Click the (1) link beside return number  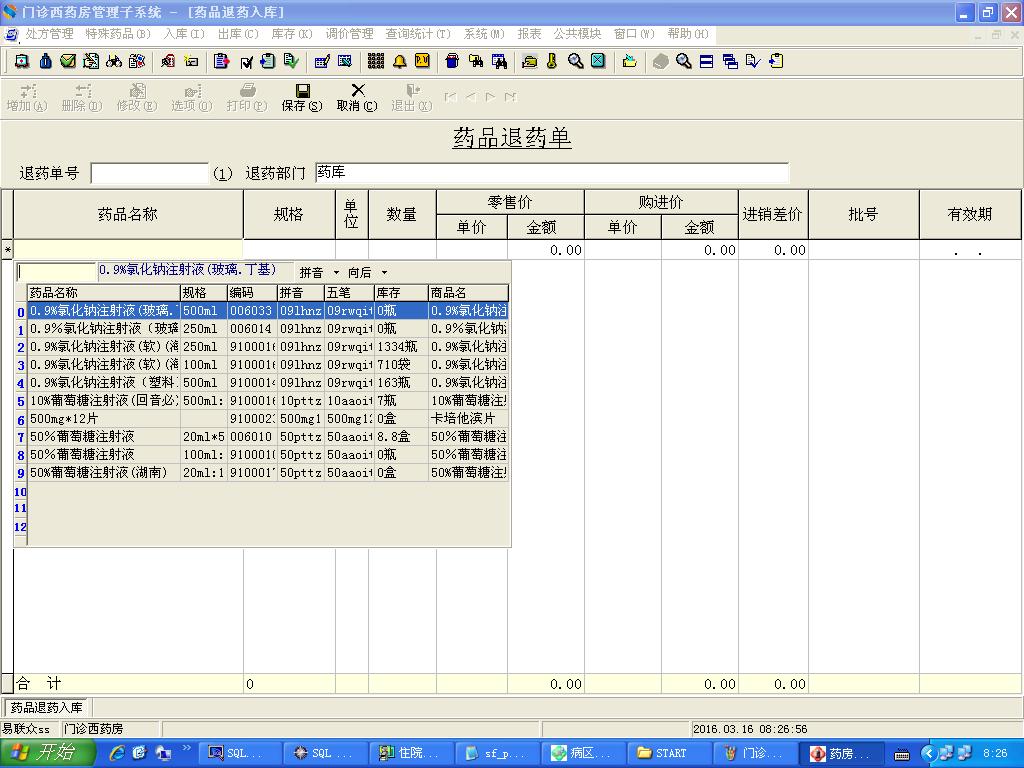223,174
